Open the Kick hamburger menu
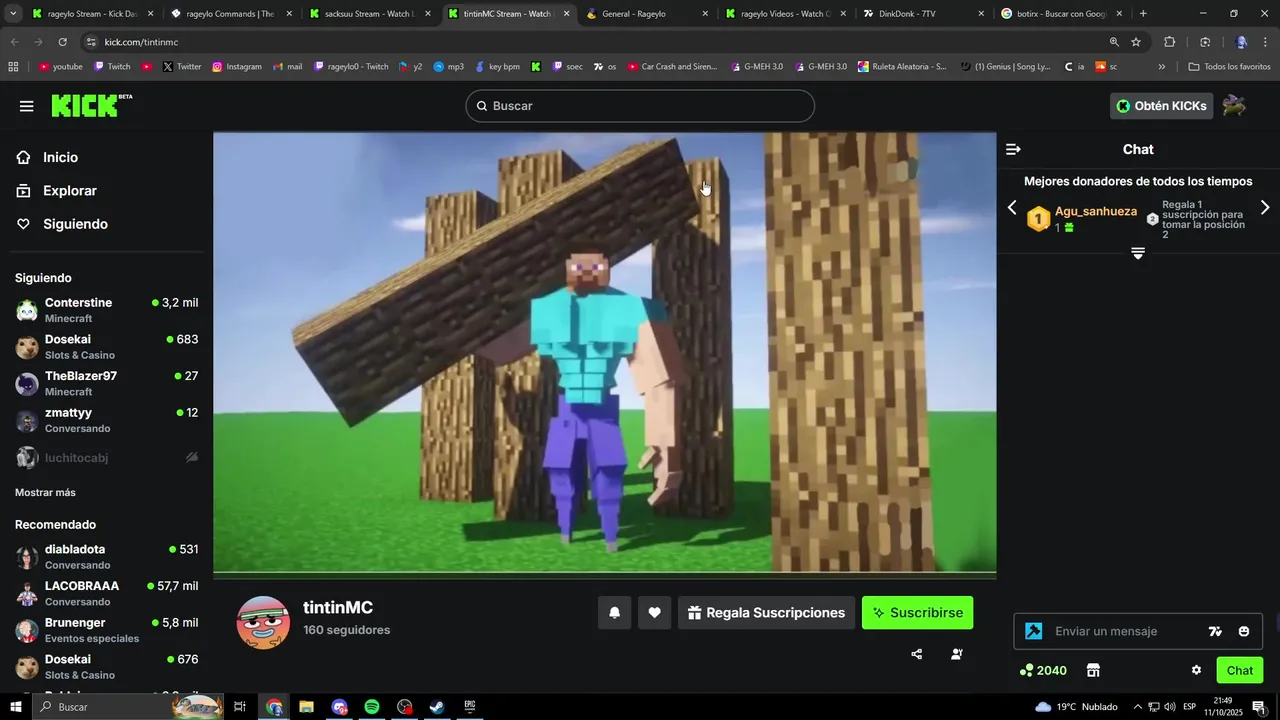This screenshot has height=720, width=1280. coord(26,106)
